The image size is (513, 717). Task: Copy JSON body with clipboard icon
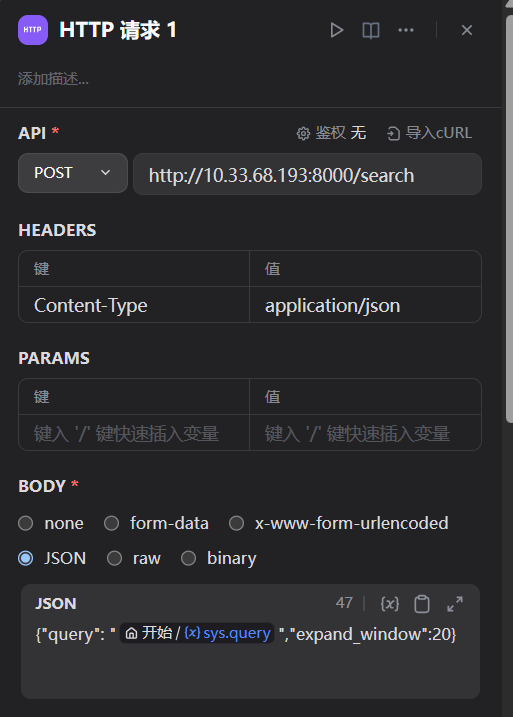click(422, 604)
